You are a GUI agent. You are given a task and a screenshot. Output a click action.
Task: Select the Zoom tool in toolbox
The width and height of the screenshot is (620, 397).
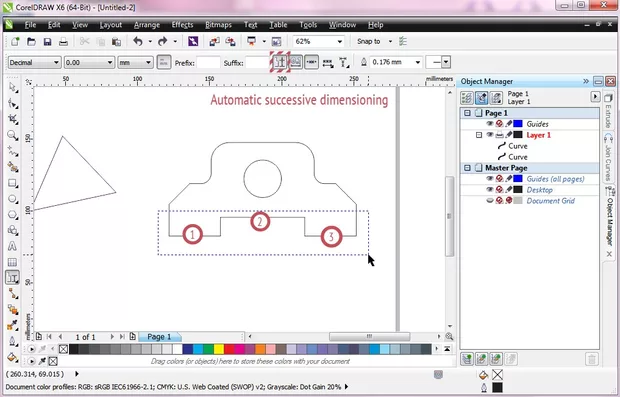pos(13,135)
